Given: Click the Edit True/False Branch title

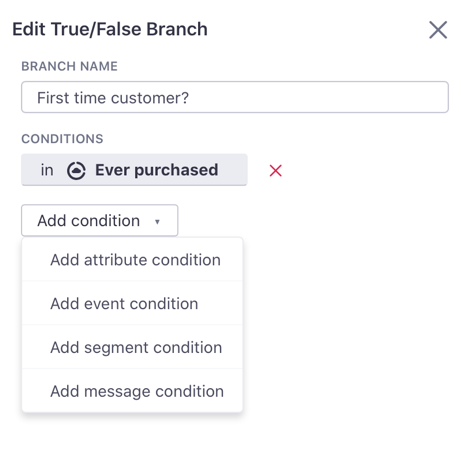Looking at the screenshot, I should pyautogui.click(x=110, y=29).
